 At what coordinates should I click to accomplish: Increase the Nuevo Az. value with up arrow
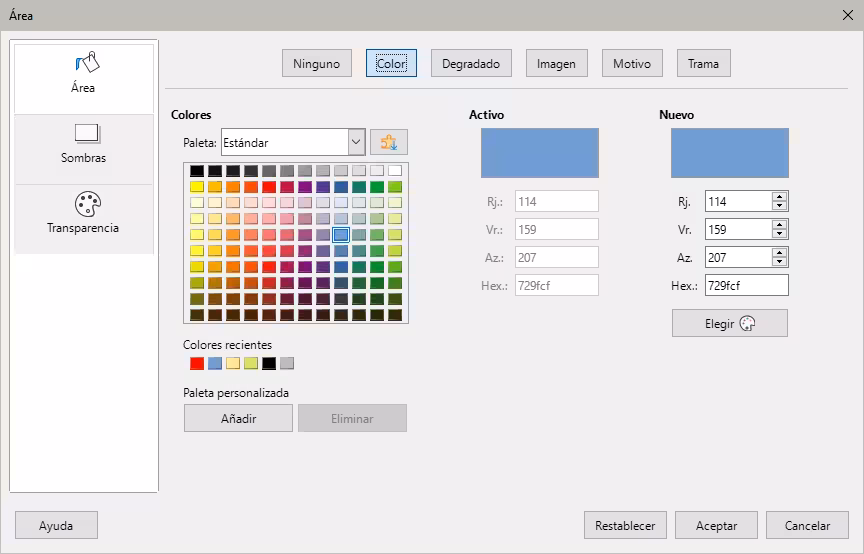click(779, 252)
